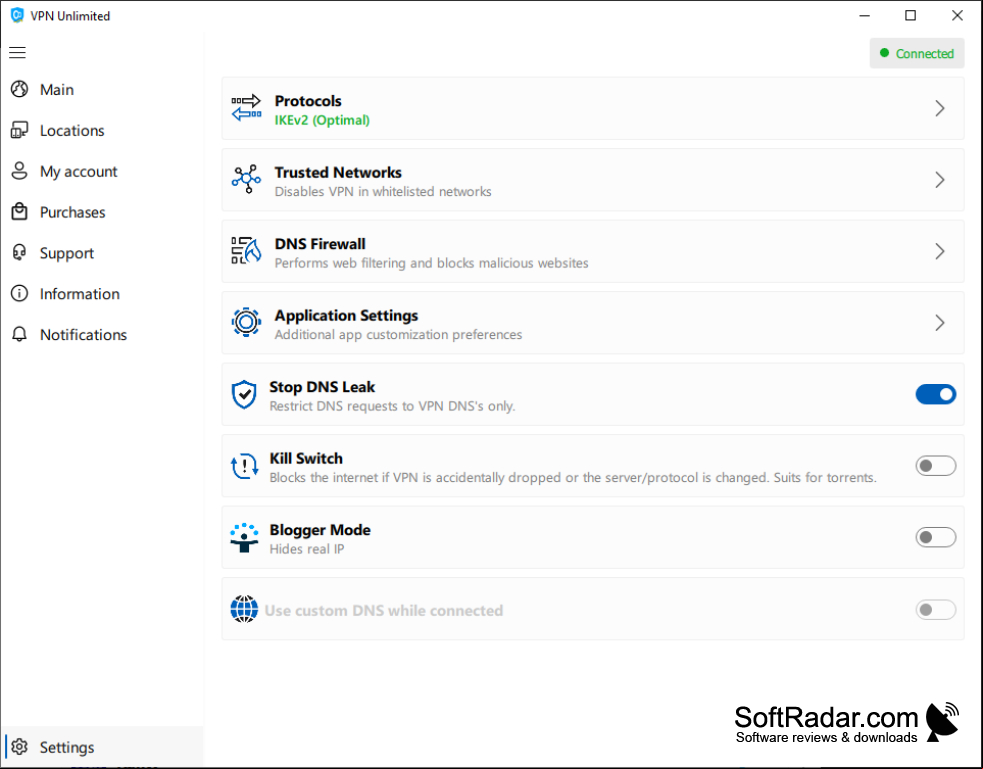
Task: Click the Use custom DNS while connected label
Action: pyautogui.click(x=384, y=610)
